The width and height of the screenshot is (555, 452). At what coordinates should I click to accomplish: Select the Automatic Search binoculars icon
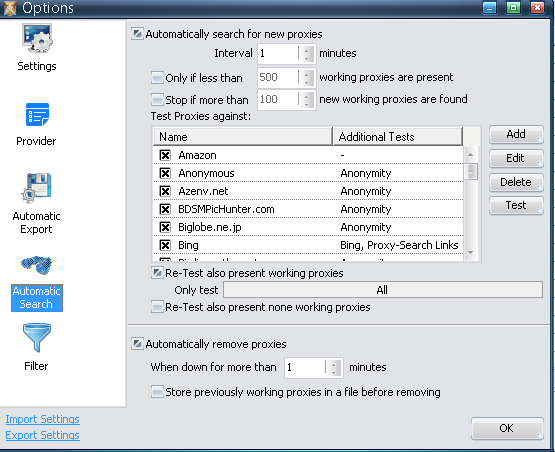[36, 265]
